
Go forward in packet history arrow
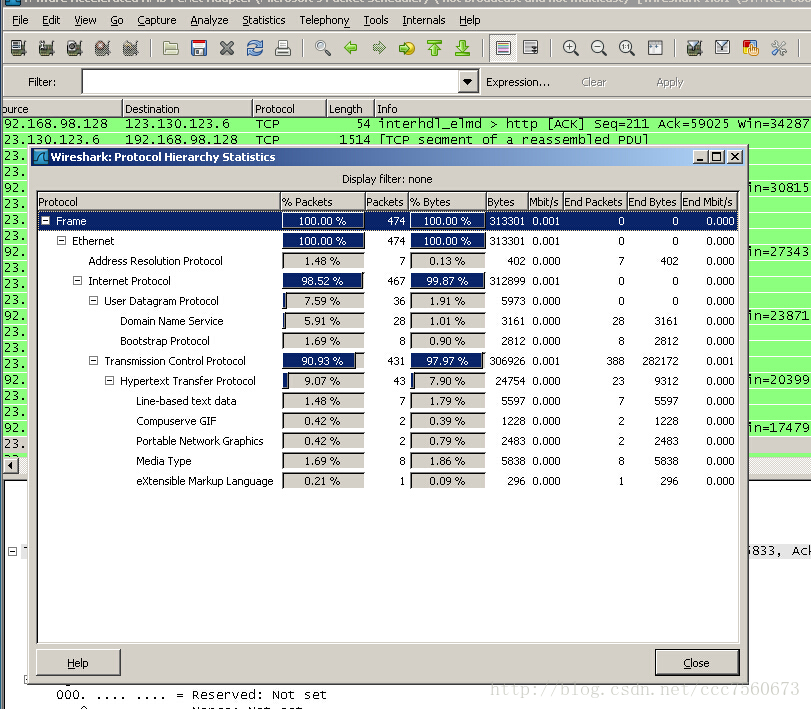click(x=379, y=48)
